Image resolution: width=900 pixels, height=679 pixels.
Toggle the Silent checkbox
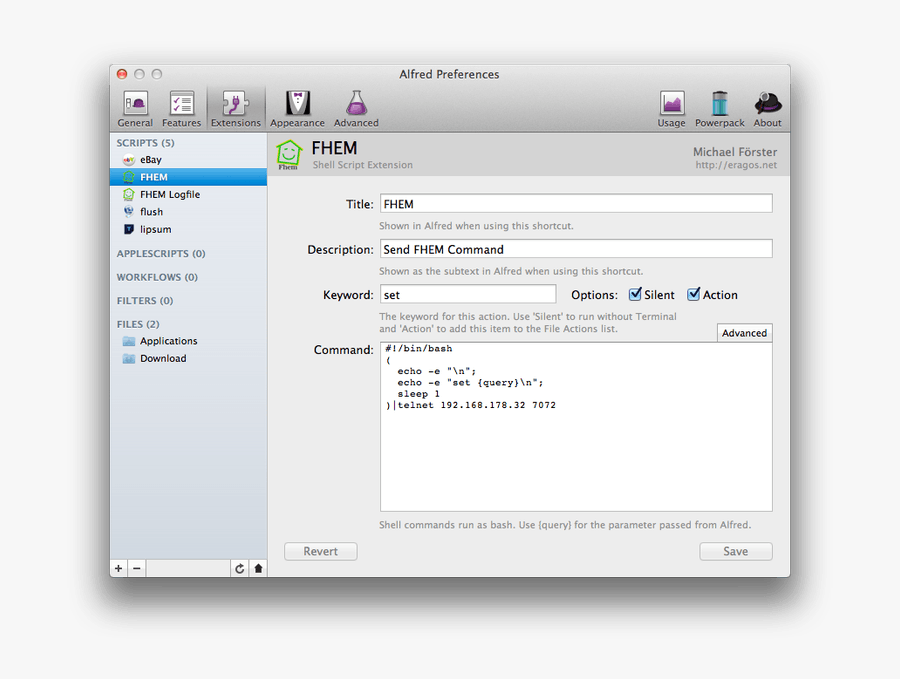[x=635, y=294]
